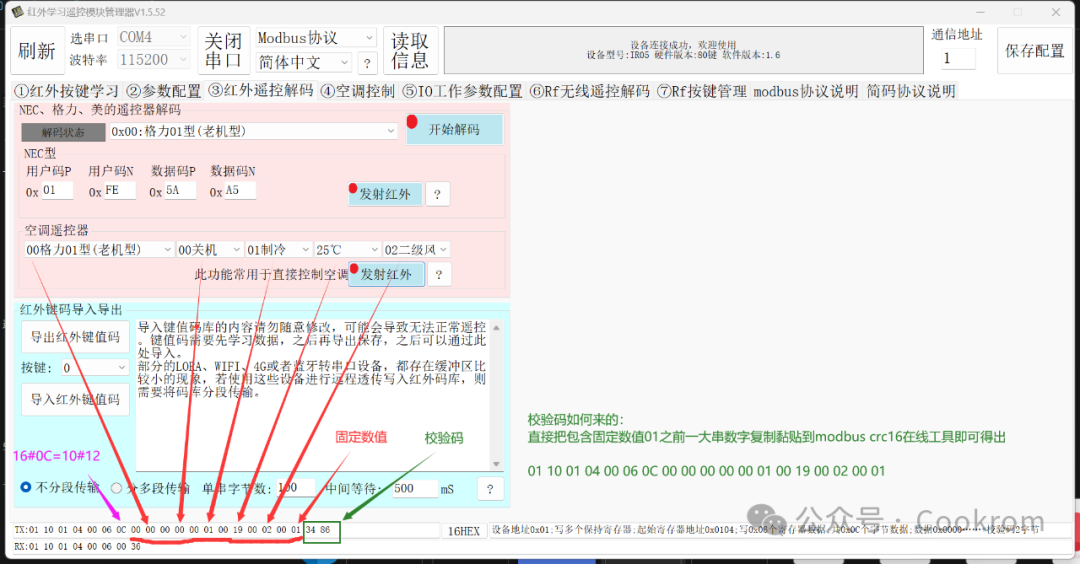Click the 通信地址 input field
Image resolution: width=1080 pixels, height=564 pixels.
958,59
